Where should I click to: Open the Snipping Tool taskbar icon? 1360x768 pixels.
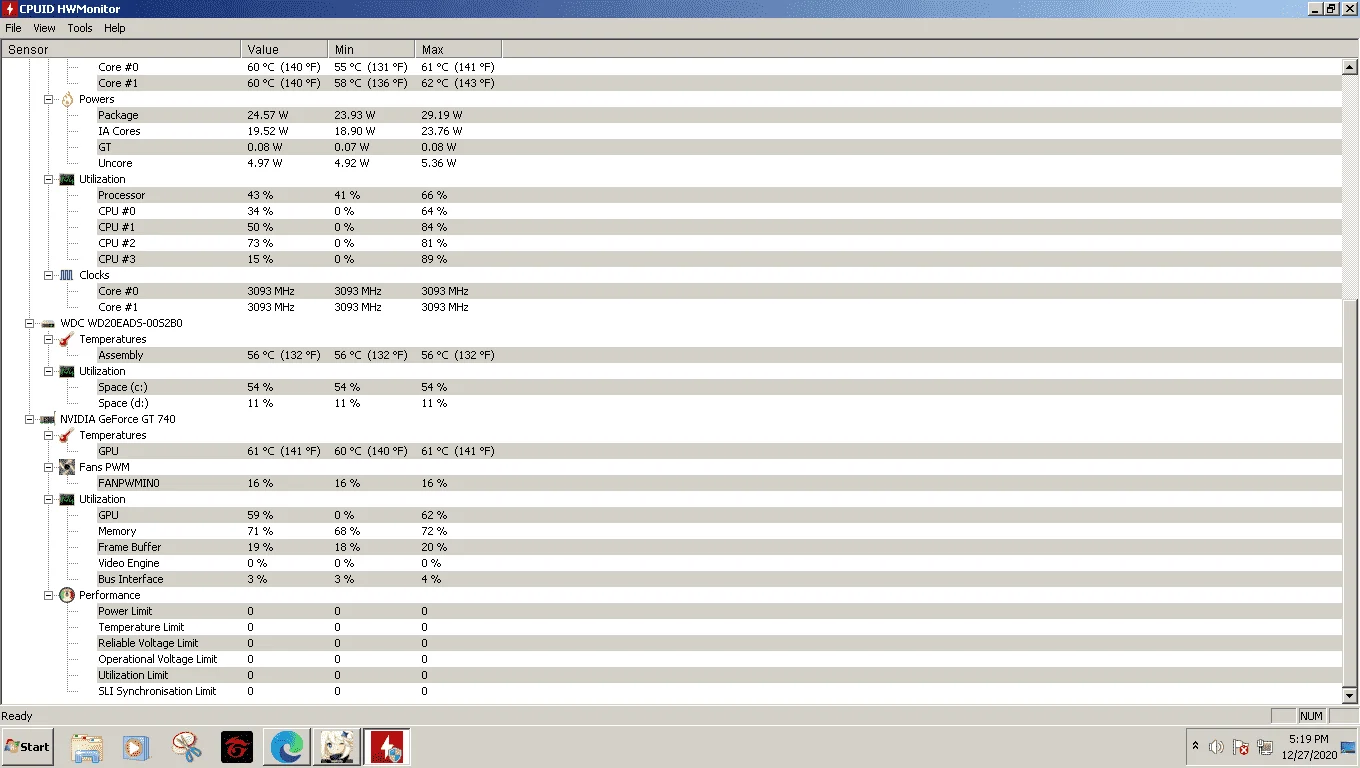click(186, 747)
